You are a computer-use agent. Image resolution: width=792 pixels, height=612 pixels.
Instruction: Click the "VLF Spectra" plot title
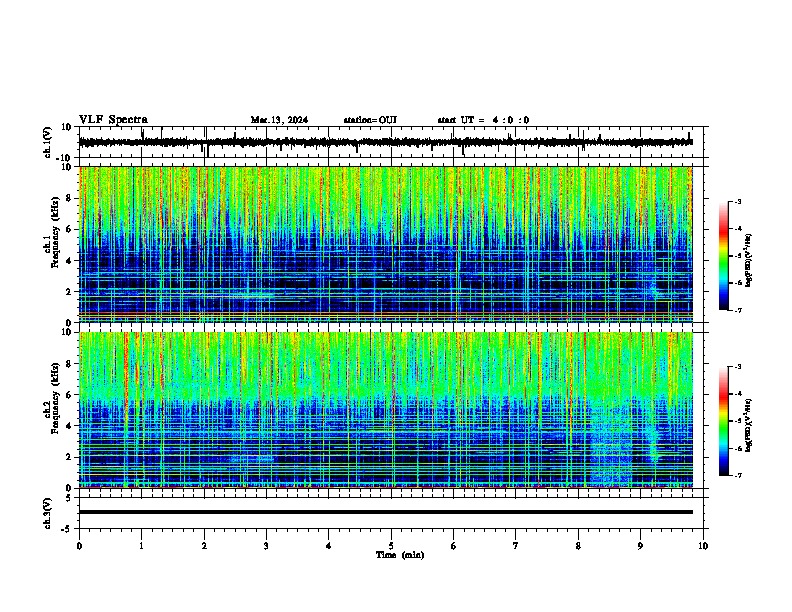point(113,120)
